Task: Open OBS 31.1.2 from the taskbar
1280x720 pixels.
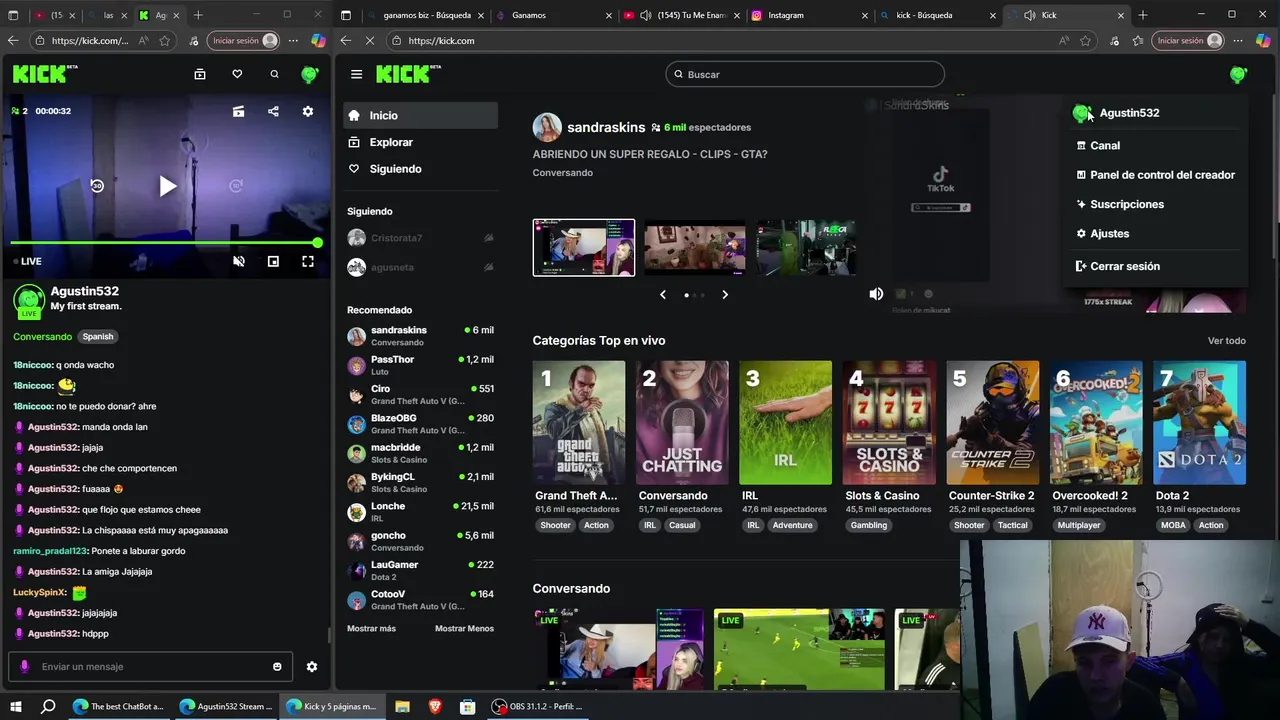Action: point(538,707)
